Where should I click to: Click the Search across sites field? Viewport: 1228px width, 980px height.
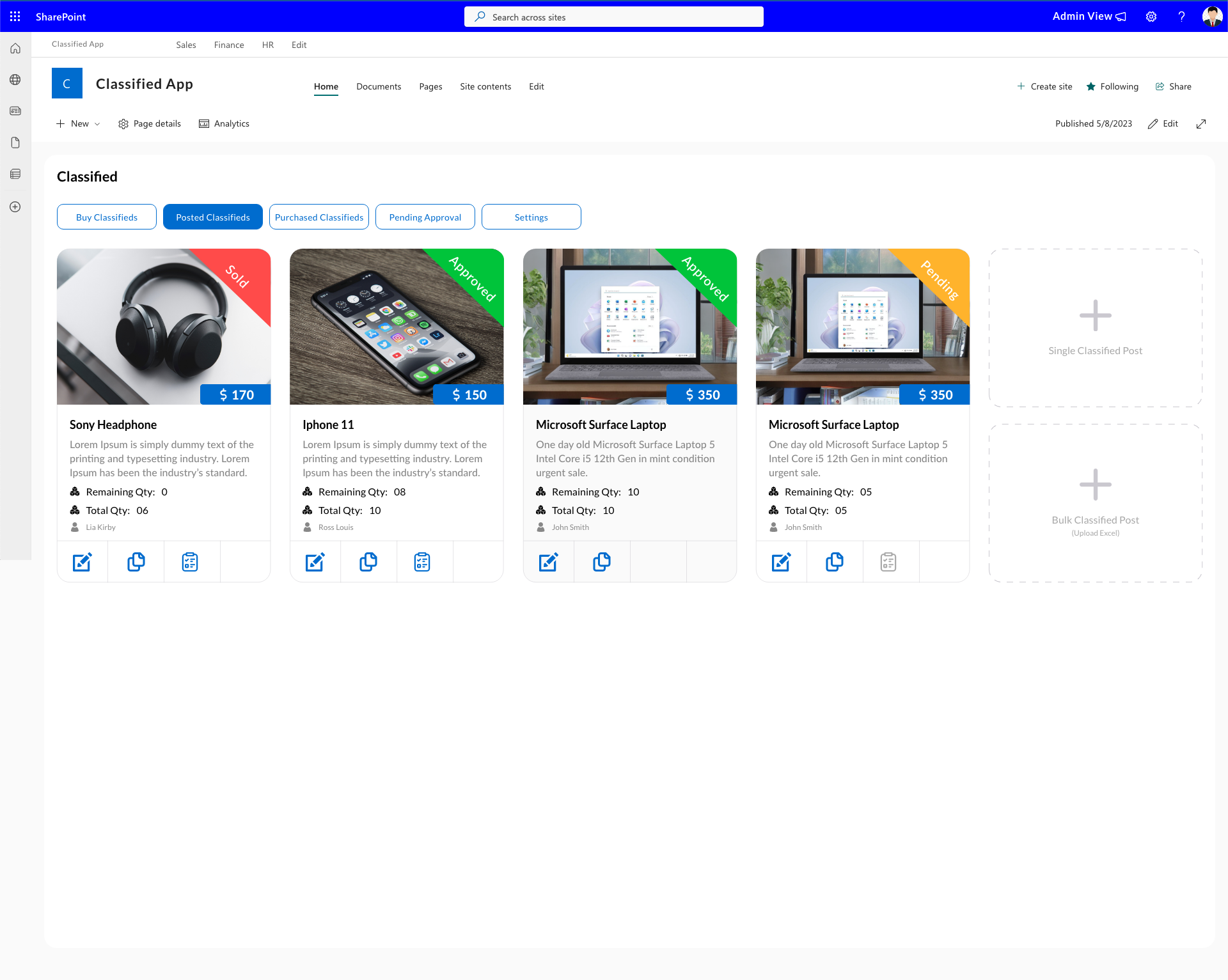(x=614, y=17)
